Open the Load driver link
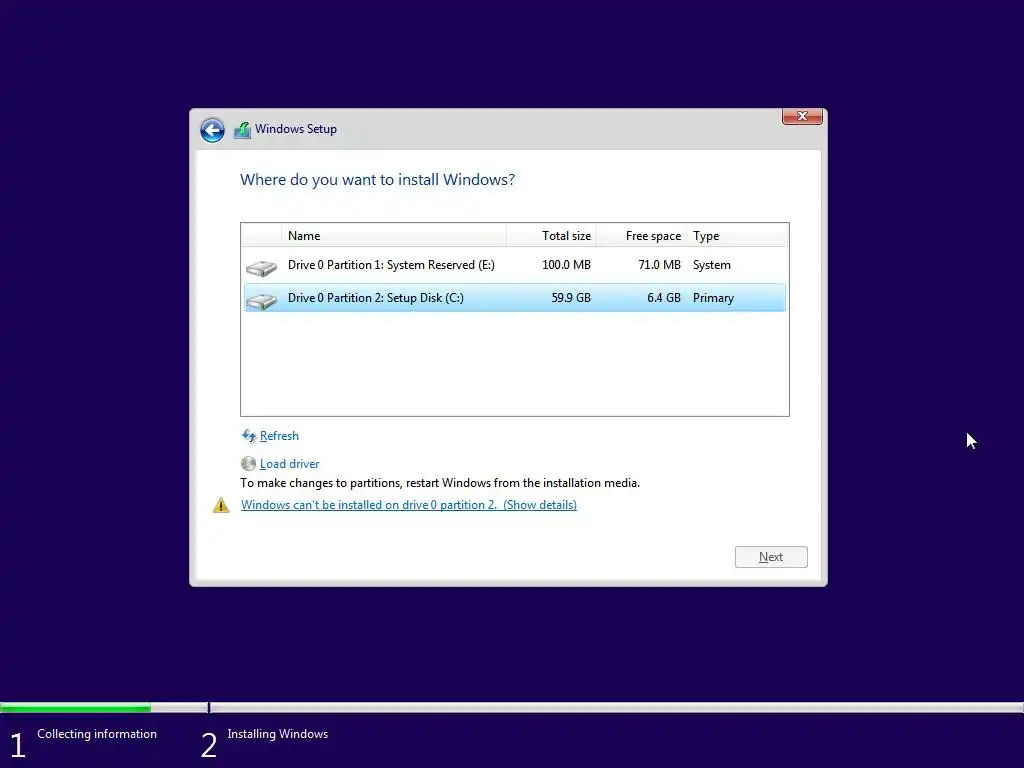Image resolution: width=1024 pixels, height=768 pixels. [x=289, y=464]
